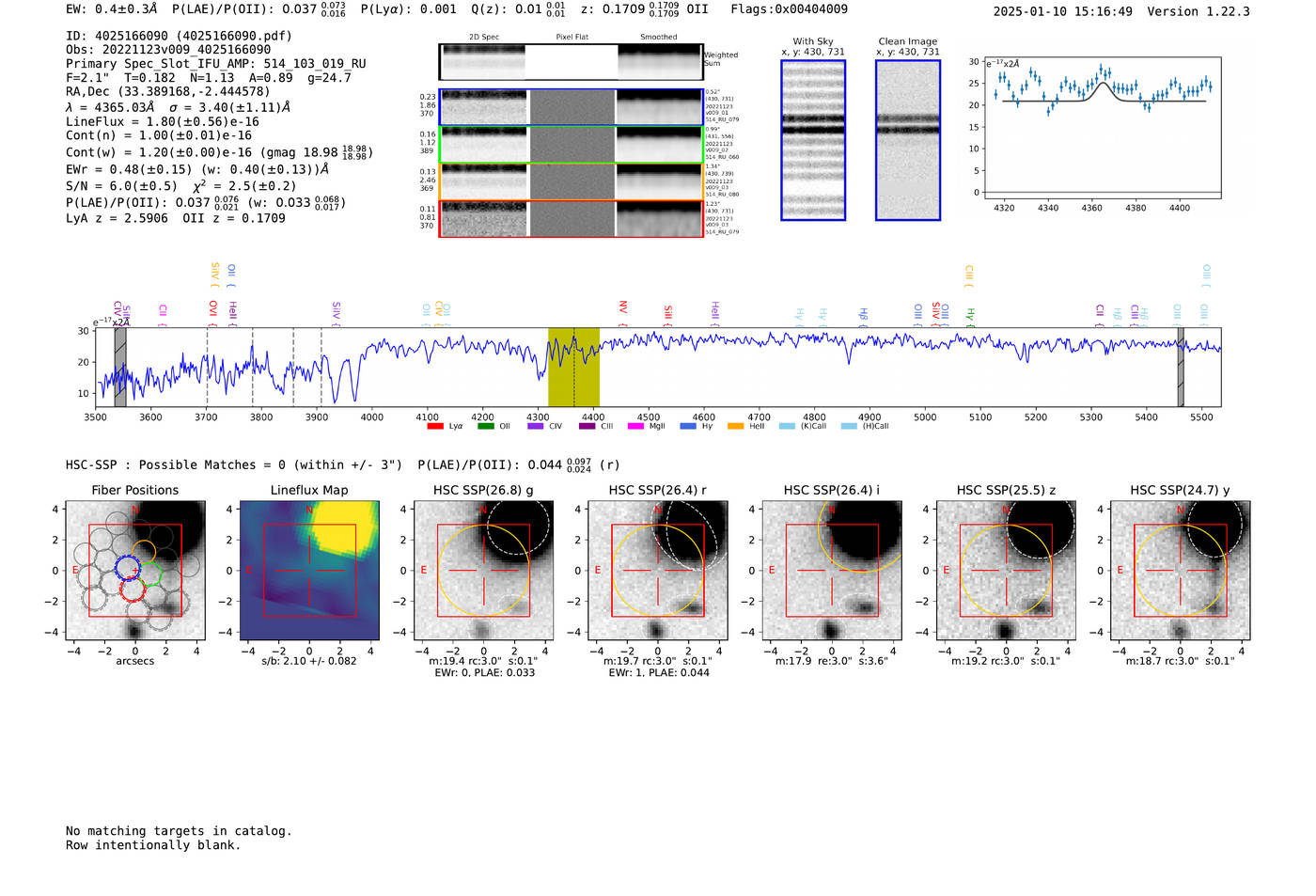Image resolution: width=1316 pixels, height=896 pixels.
Task: Click the arcsecs axis label
Action: point(135,661)
